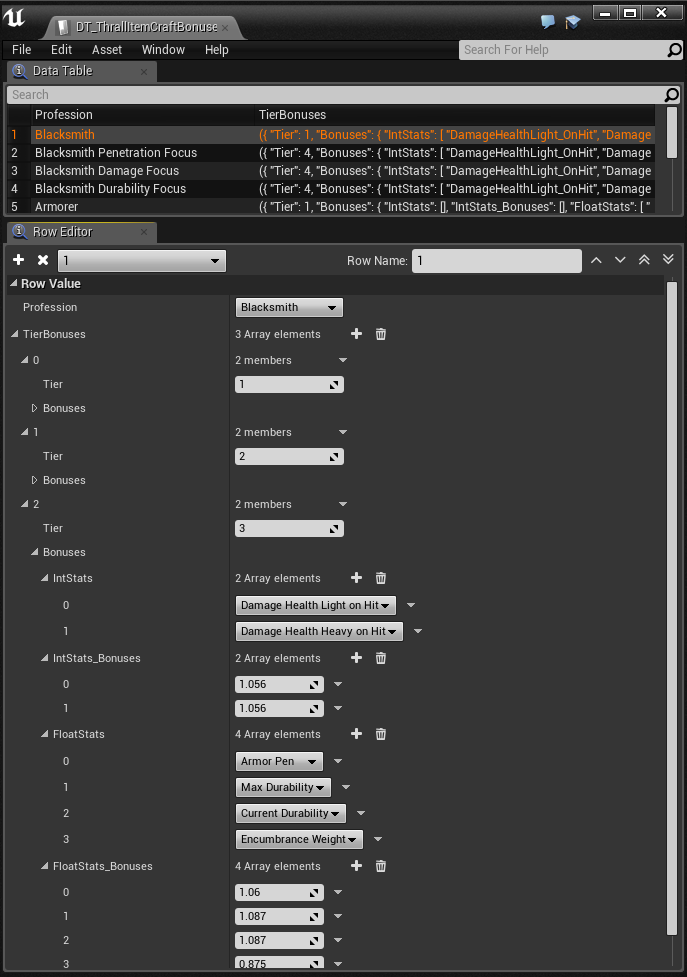The height and width of the screenshot is (977, 687).
Task: Open the Armor Pen stat dropdown
Action: pos(280,762)
